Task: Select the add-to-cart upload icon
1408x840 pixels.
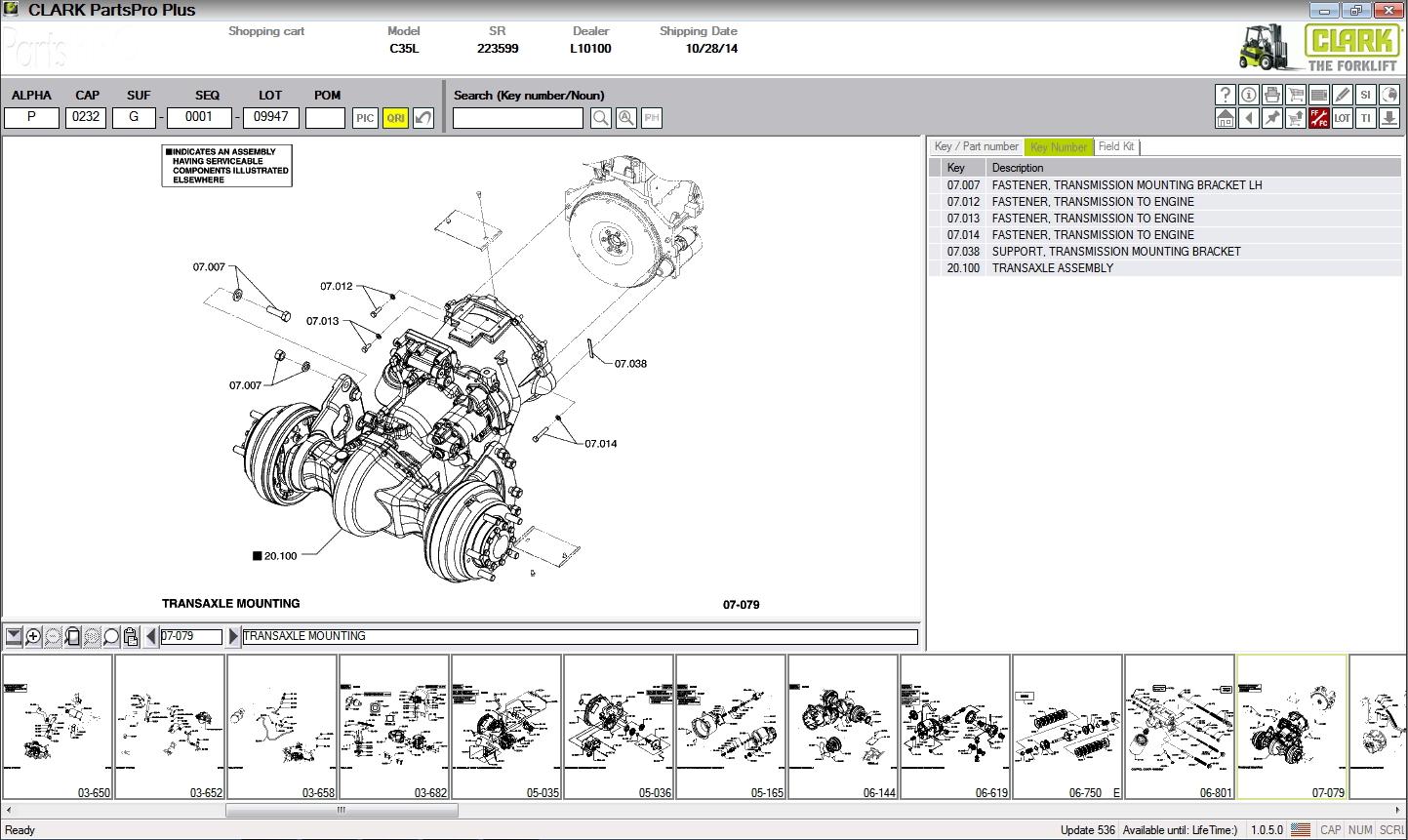Action: (x=1295, y=117)
